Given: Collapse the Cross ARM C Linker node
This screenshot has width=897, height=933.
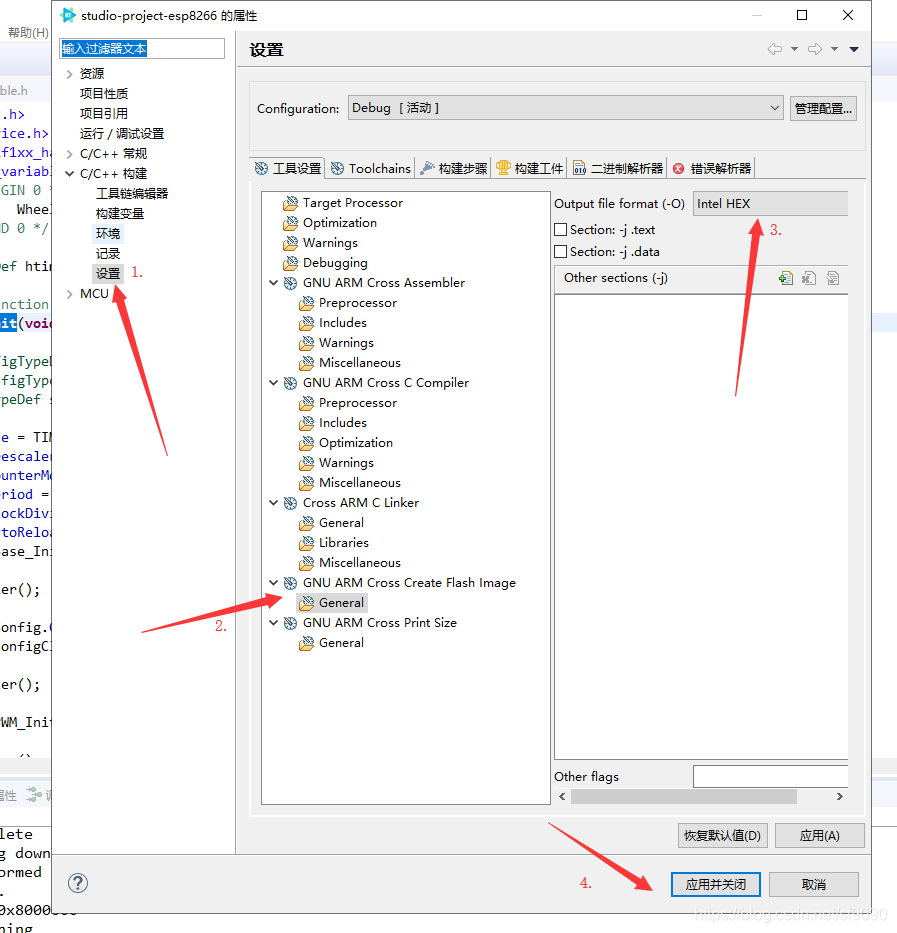Looking at the screenshot, I should point(273,503).
